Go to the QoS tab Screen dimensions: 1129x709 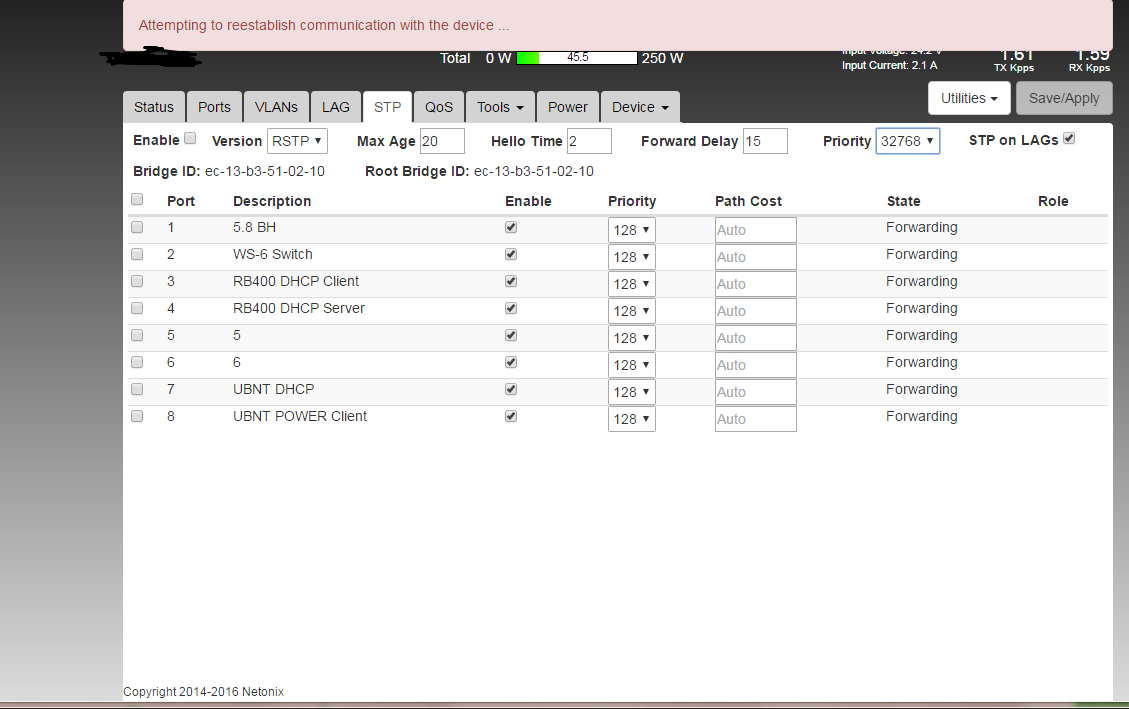point(438,107)
